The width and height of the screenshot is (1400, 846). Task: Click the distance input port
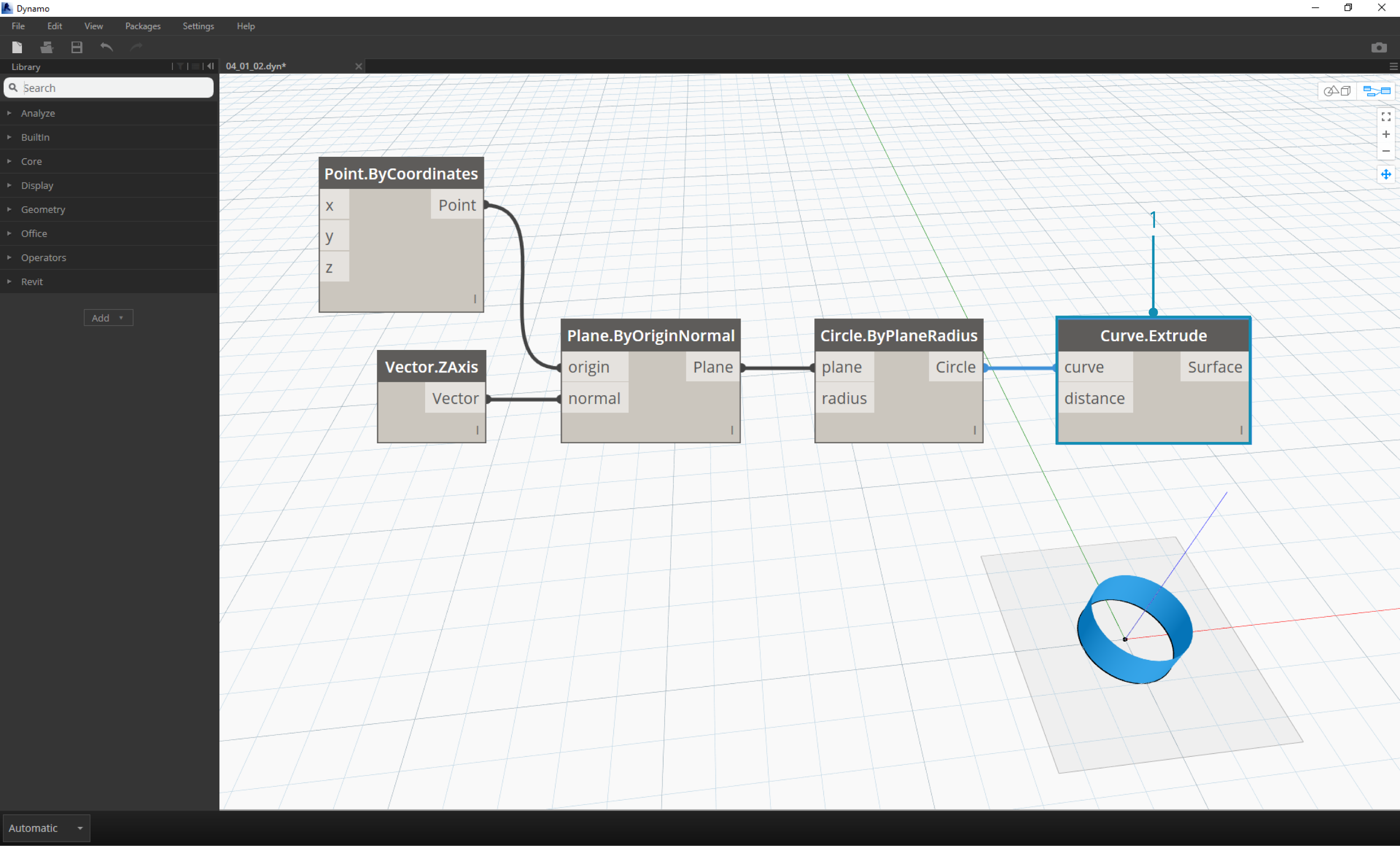tap(1096, 399)
